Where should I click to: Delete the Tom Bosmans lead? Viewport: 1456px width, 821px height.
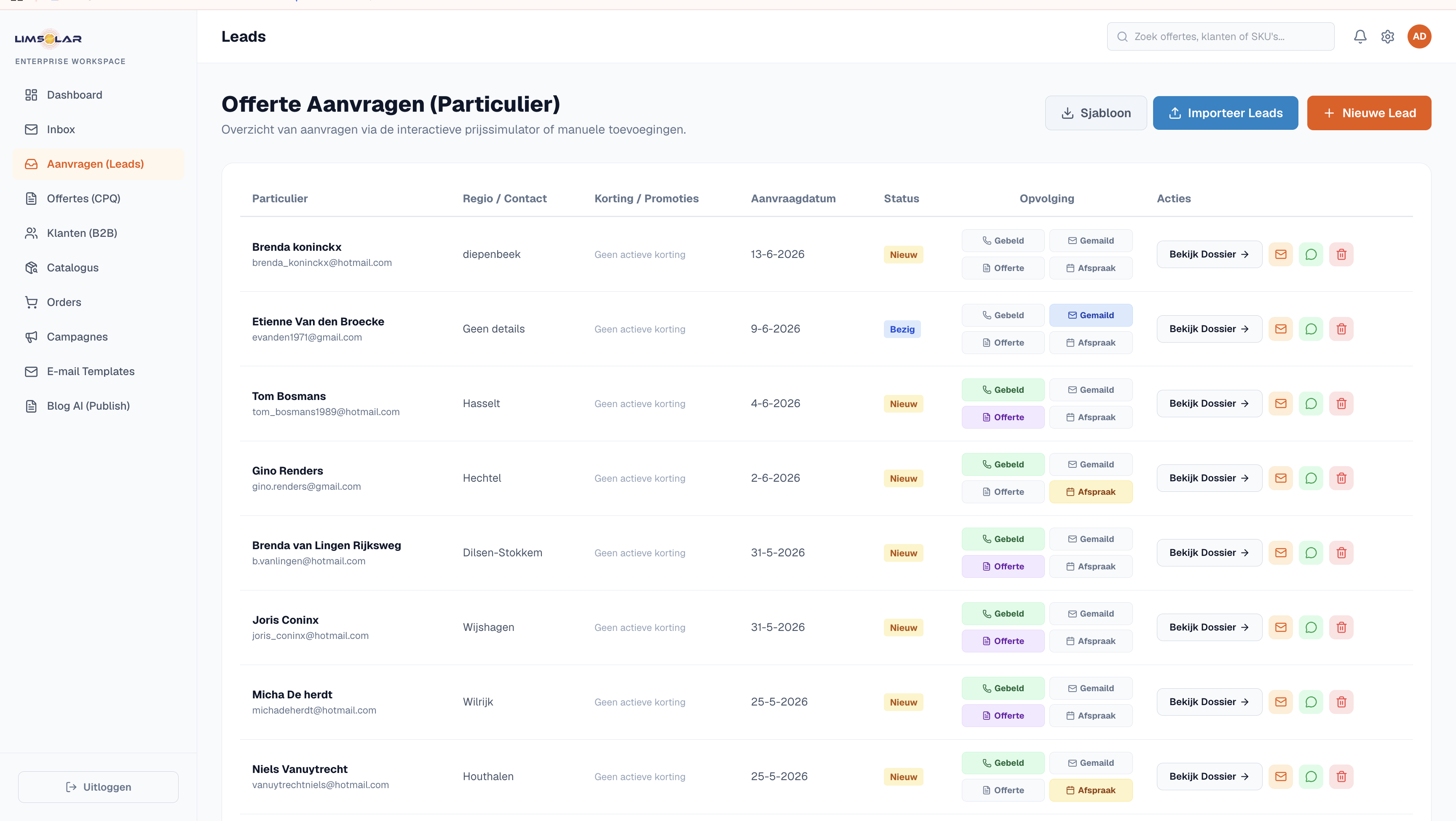pyautogui.click(x=1341, y=404)
